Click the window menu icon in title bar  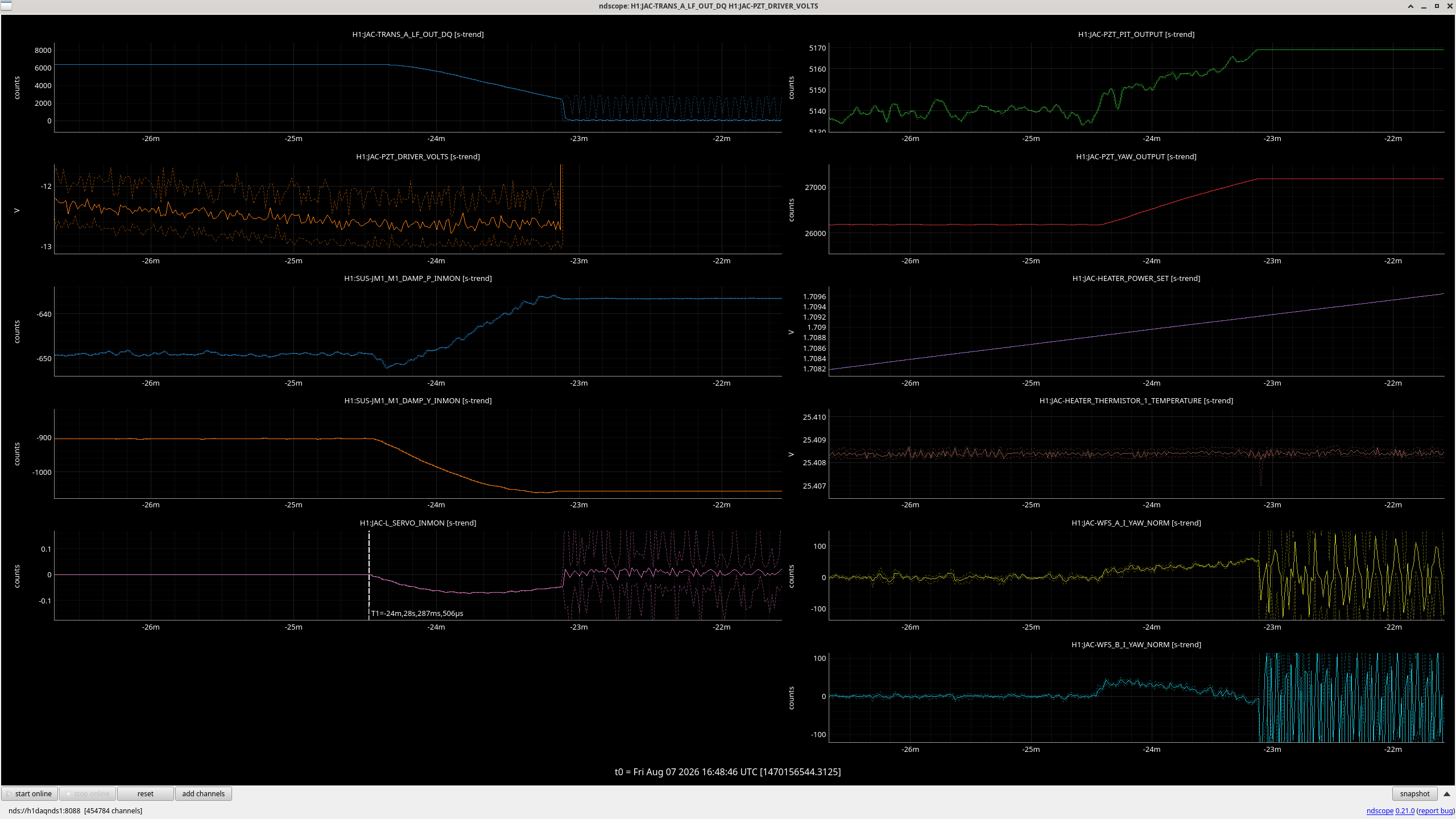coord(6,6)
